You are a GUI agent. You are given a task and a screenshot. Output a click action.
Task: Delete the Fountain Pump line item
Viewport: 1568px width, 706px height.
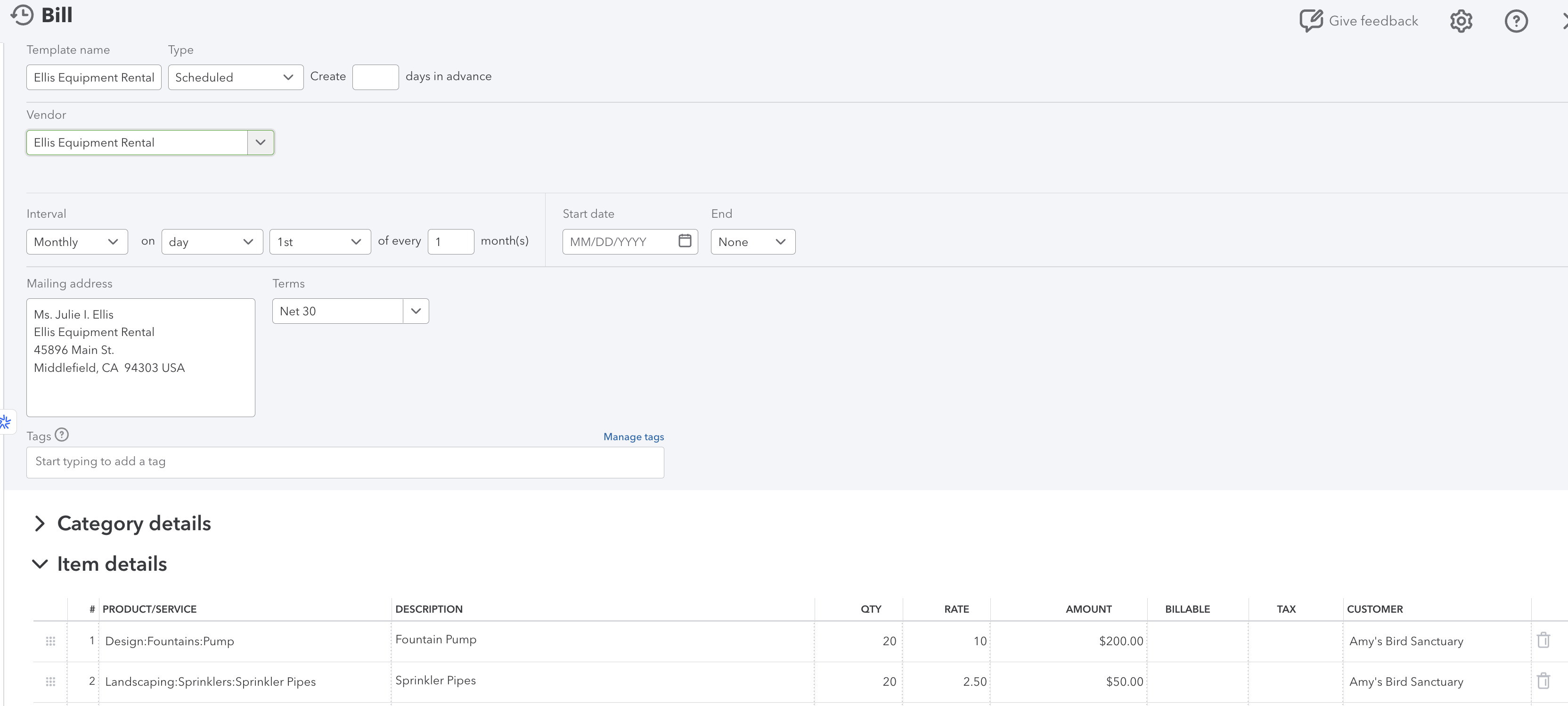[1543, 640]
